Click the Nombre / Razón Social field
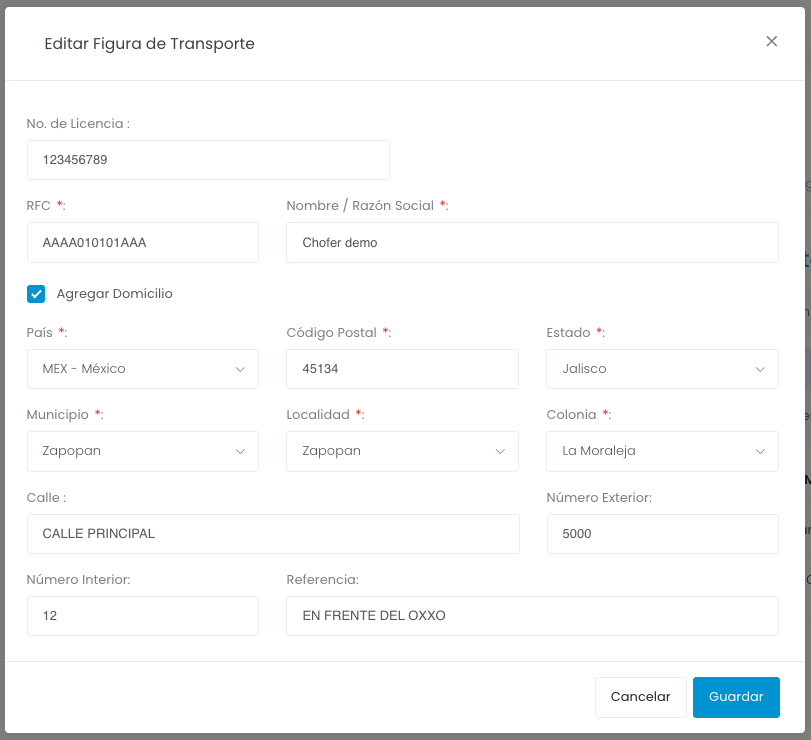811x740 pixels. [x=532, y=243]
